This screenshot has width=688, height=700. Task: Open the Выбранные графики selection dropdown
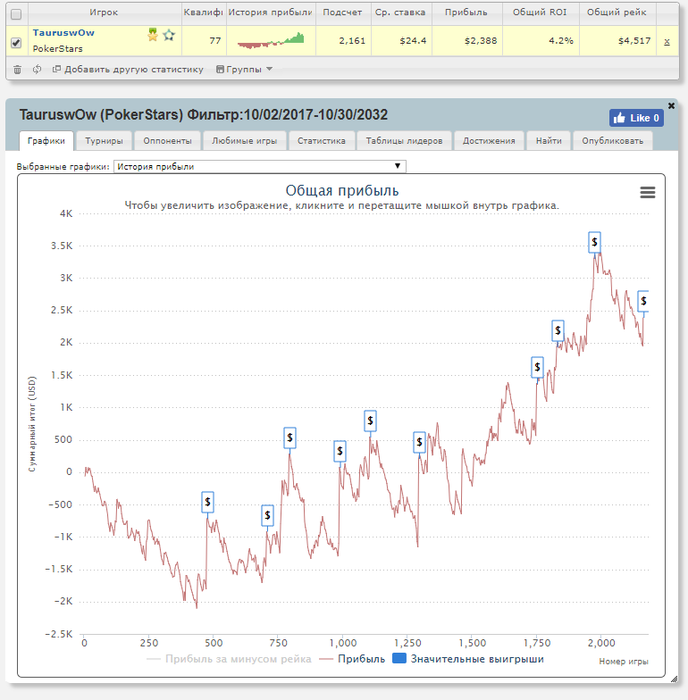tap(259, 167)
